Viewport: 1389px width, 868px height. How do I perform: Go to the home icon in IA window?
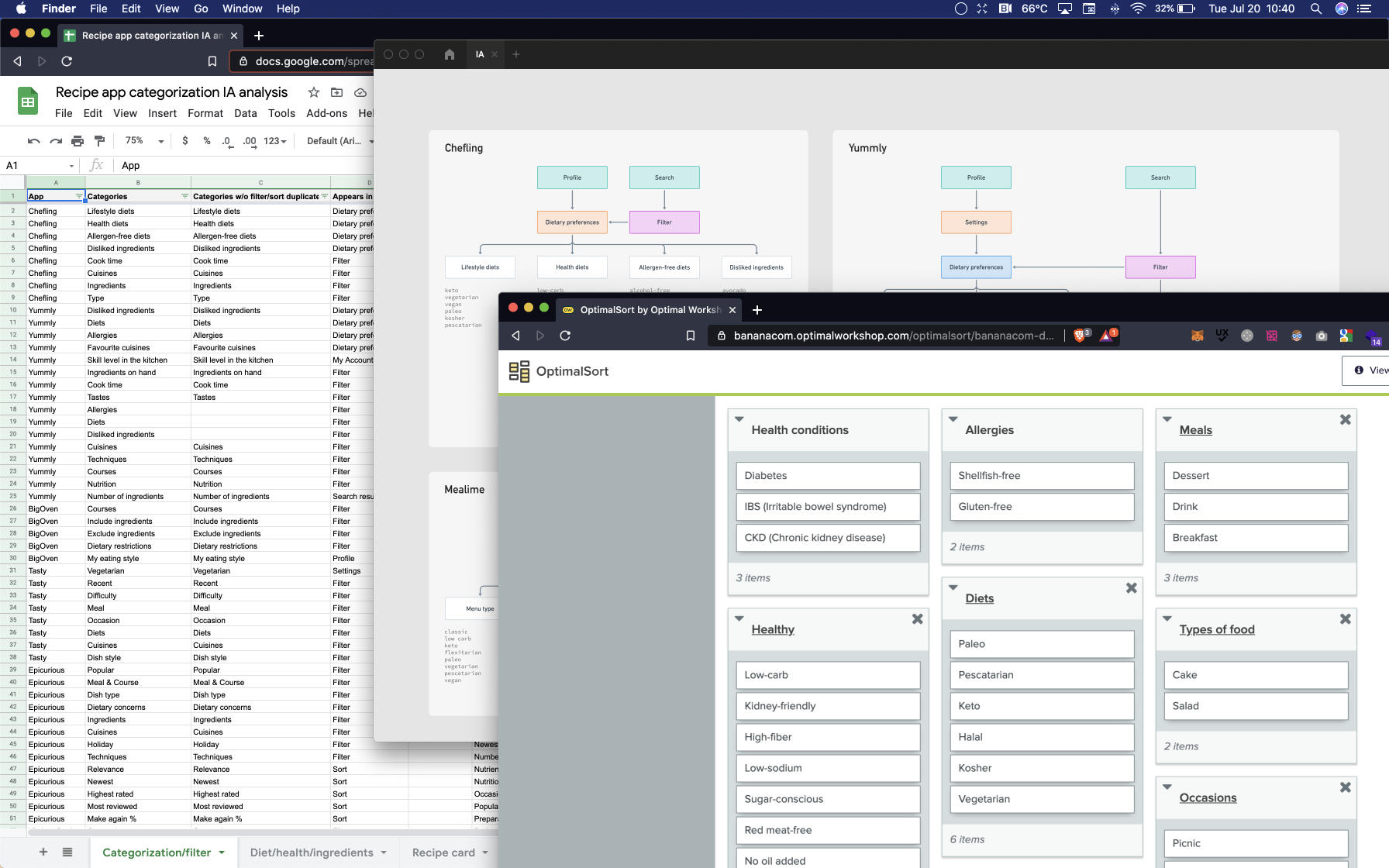450,54
